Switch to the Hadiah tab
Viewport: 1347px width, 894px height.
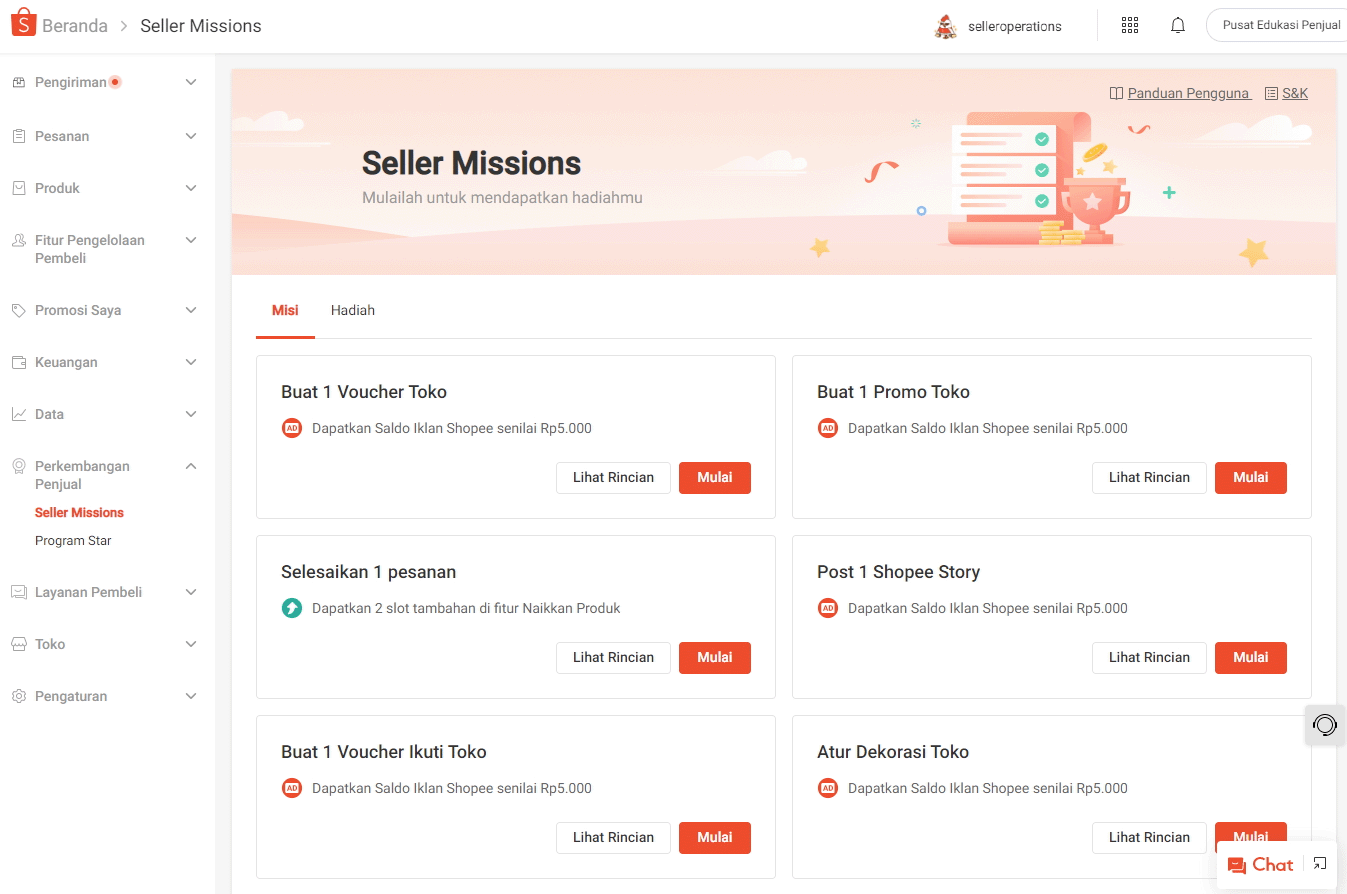353,310
